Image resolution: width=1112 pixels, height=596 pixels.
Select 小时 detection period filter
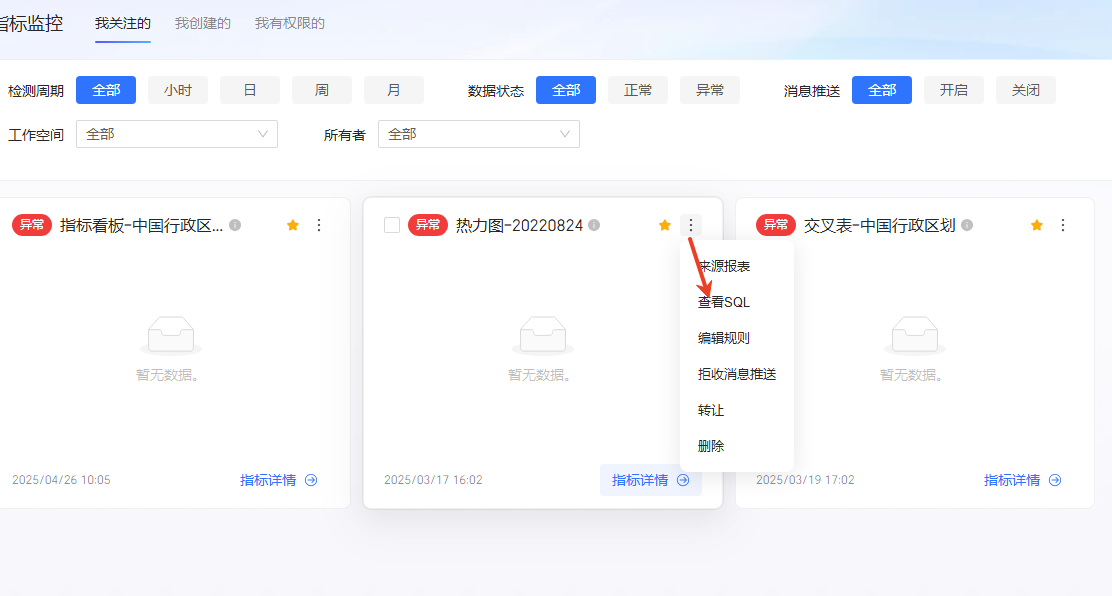click(178, 90)
